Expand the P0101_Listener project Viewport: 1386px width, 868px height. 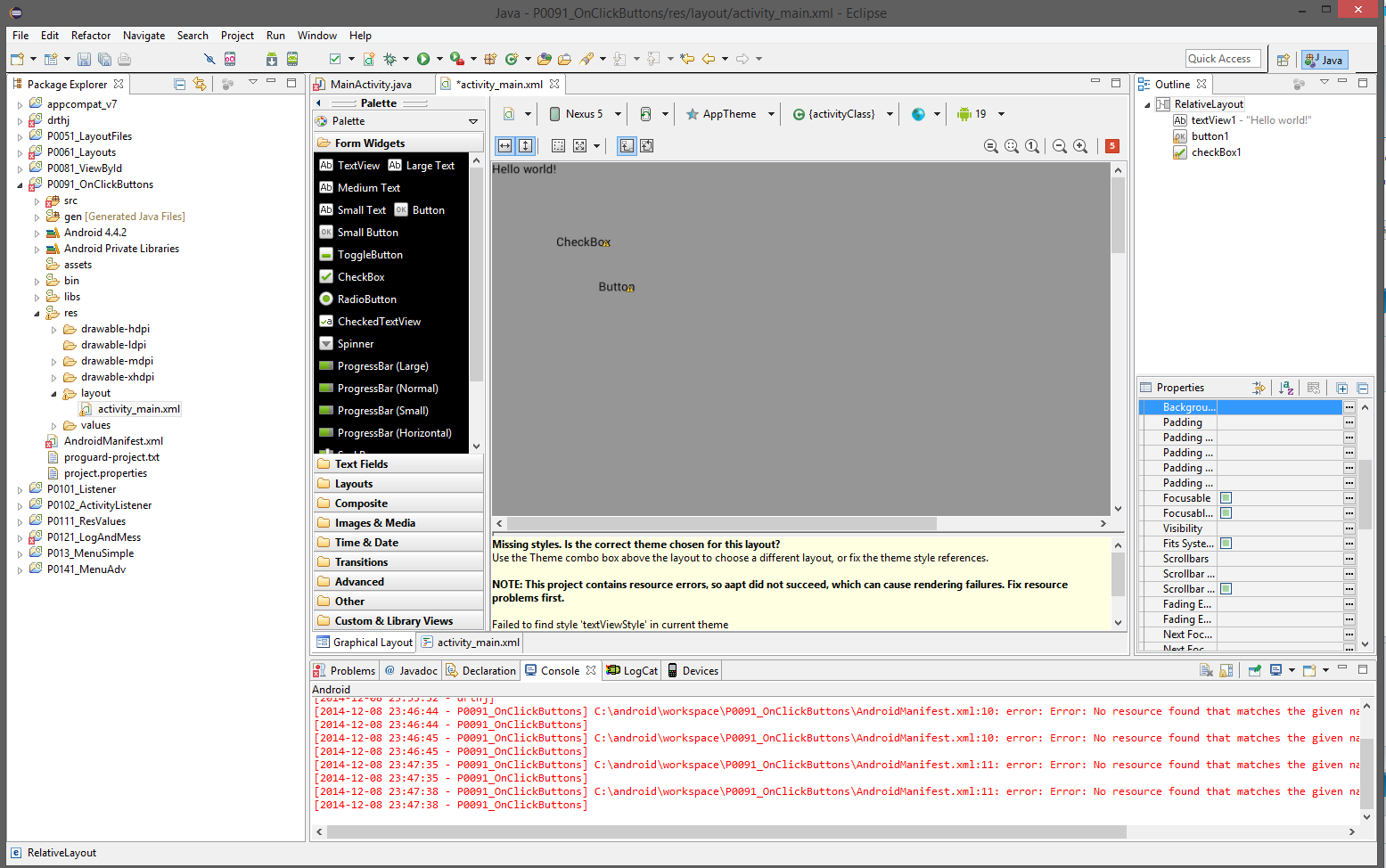pyautogui.click(x=21, y=489)
